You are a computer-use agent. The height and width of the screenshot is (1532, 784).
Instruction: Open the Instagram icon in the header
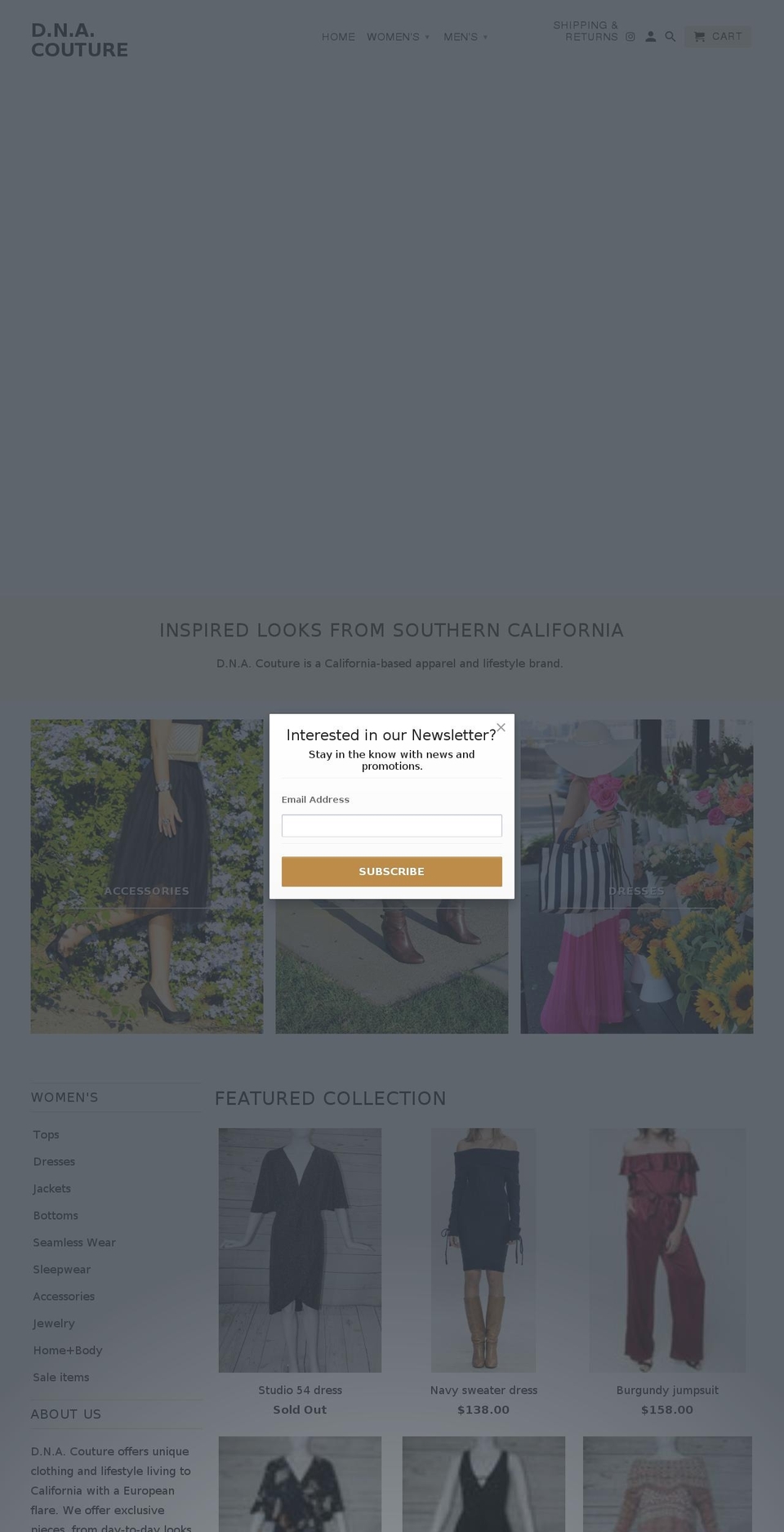pos(630,37)
